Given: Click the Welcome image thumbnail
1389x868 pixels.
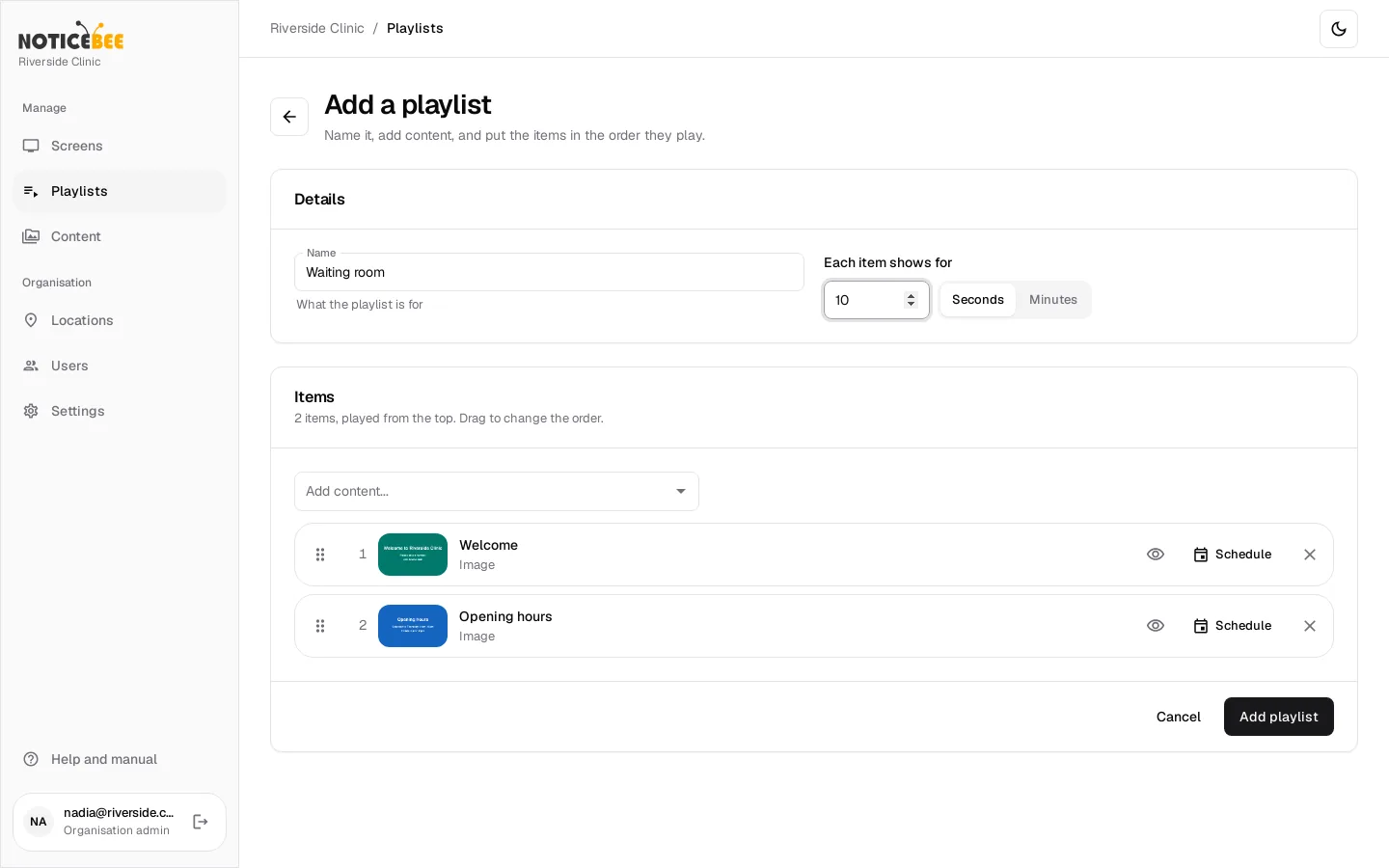Looking at the screenshot, I should (413, 555).
